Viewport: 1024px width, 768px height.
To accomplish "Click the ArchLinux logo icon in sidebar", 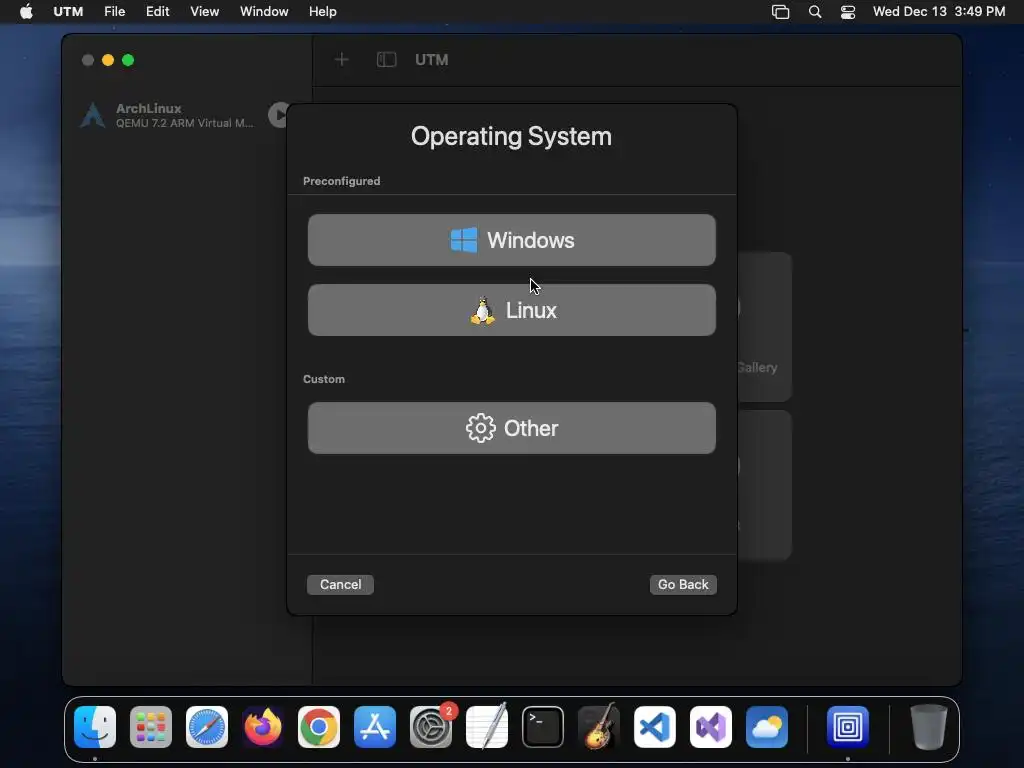I will (92, 116).
